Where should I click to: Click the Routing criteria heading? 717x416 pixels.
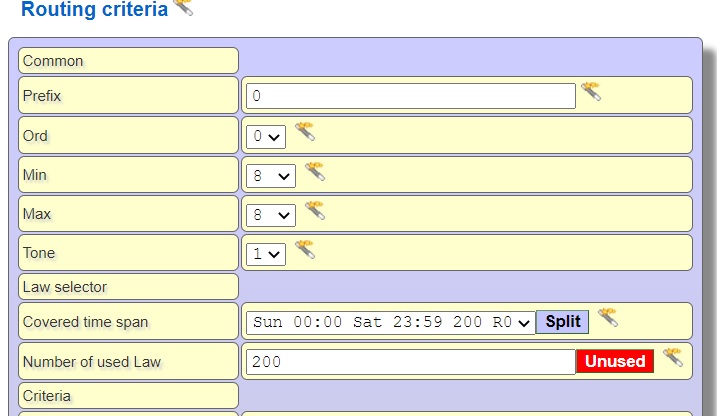click(x=94, y=11)
